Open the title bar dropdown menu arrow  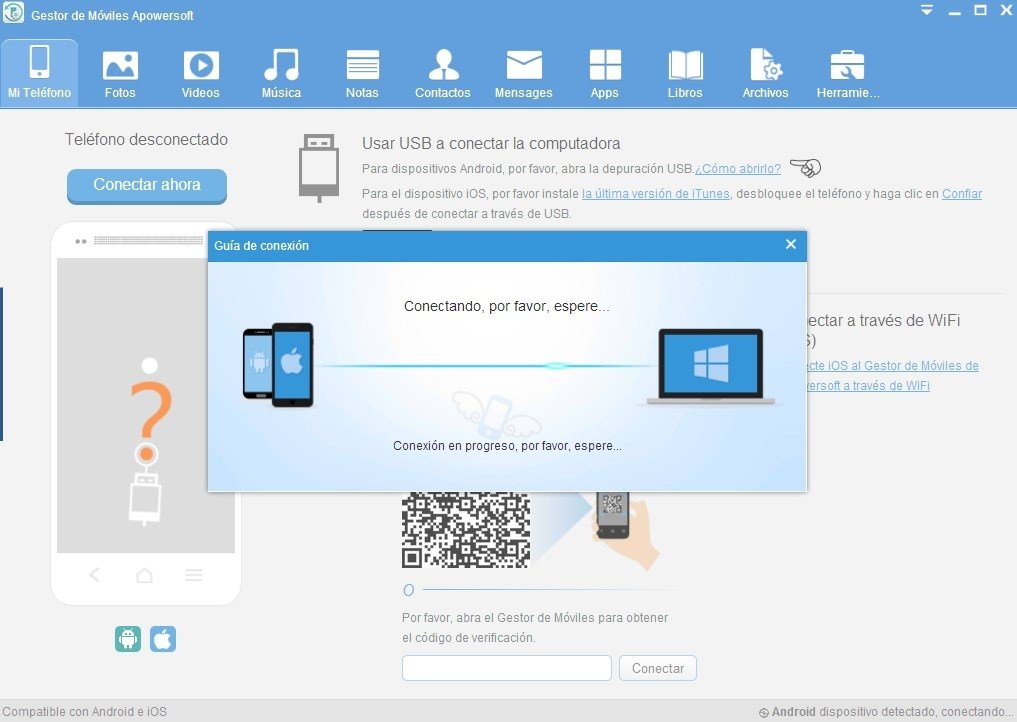[927, 10]
